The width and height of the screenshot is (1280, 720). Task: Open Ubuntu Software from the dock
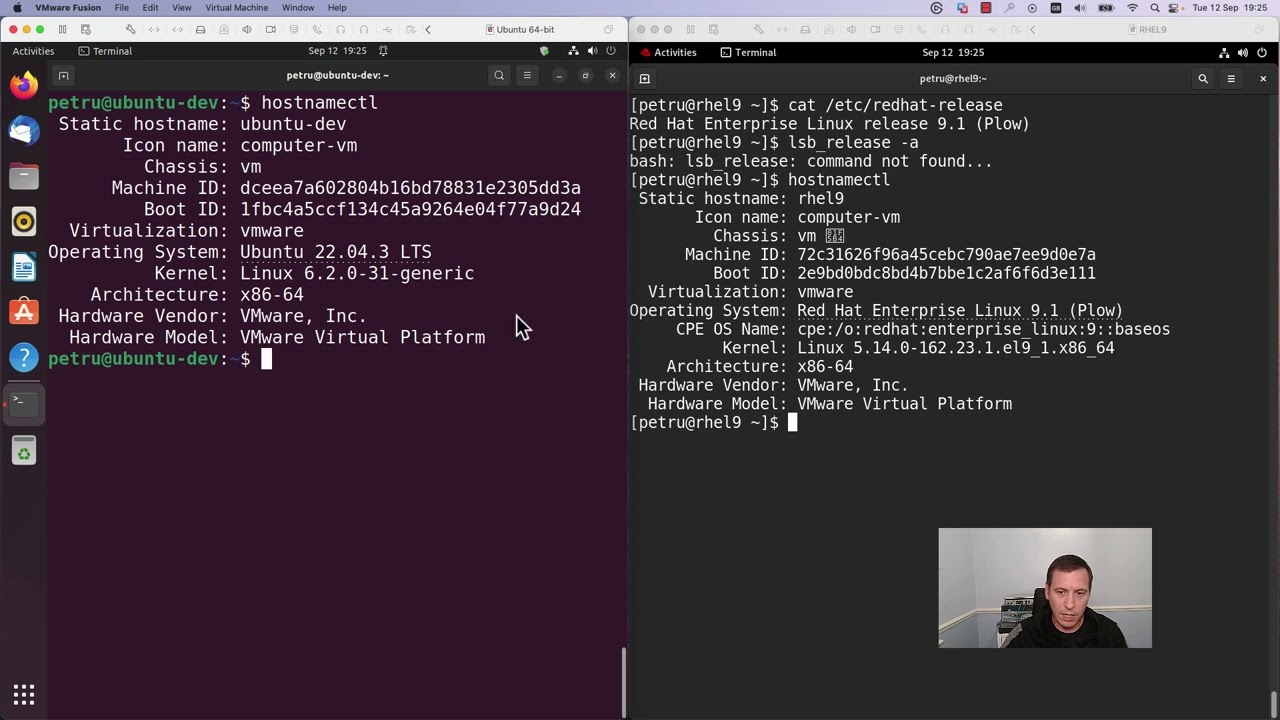point(24,312)
